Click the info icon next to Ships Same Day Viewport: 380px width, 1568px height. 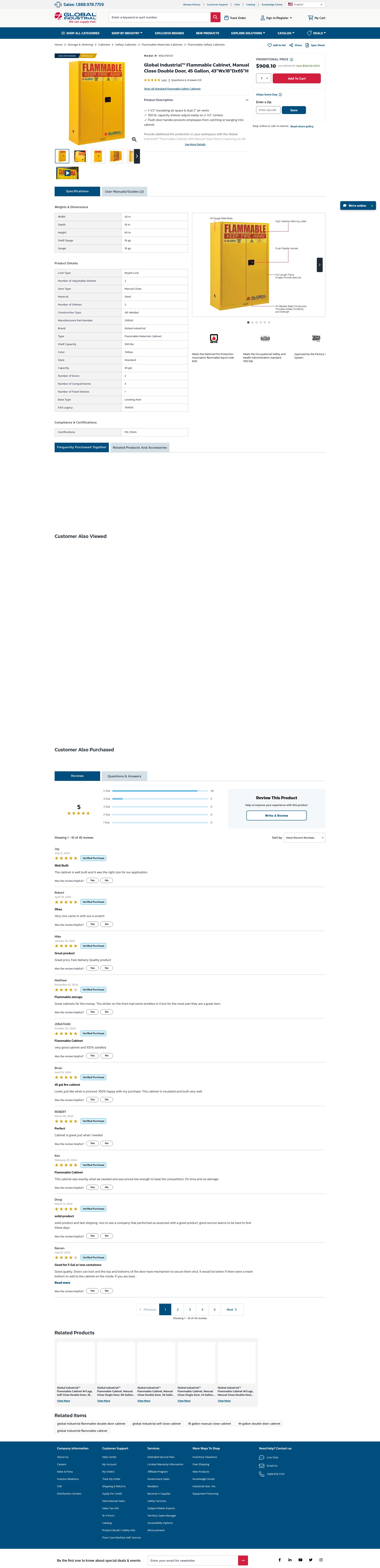pos(280,94)
